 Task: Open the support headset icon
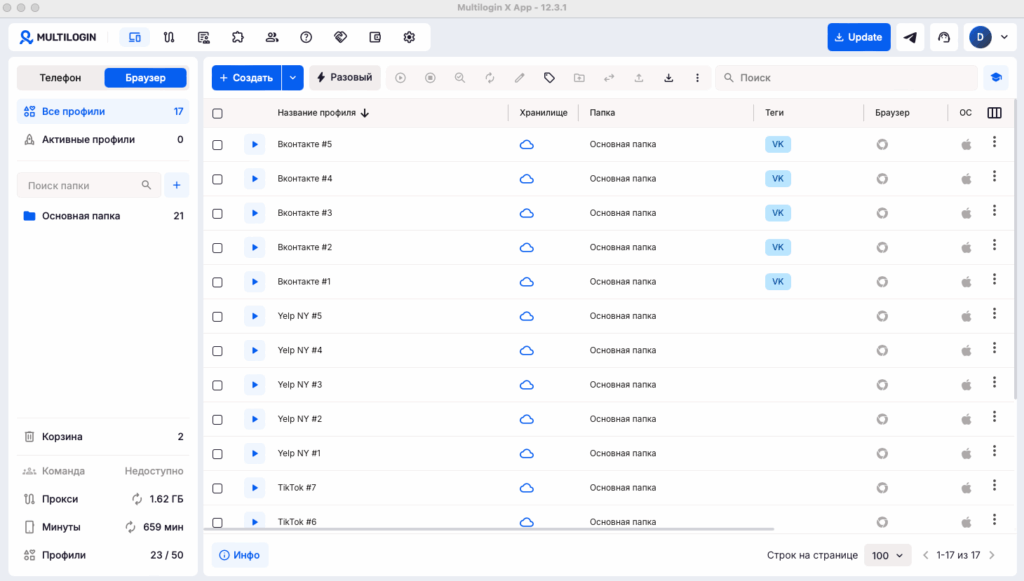pos(944,37)
